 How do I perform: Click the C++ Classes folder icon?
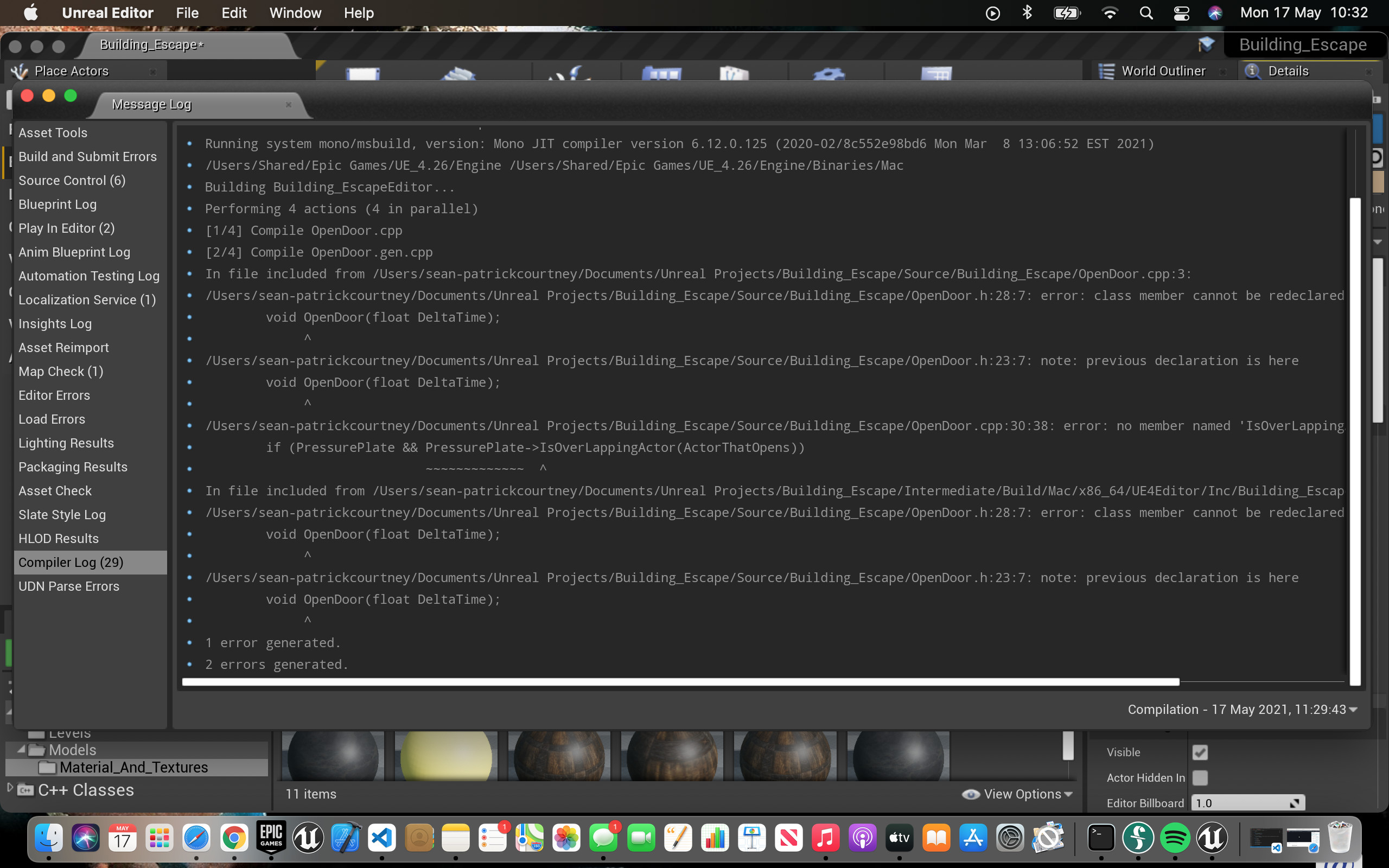tap(26, 789)
